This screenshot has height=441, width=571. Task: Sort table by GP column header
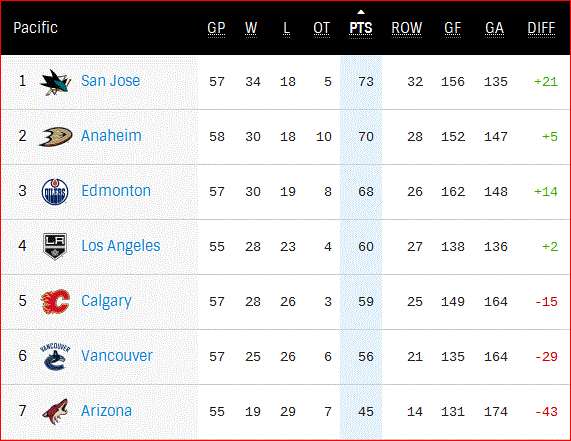click(216, 28)
